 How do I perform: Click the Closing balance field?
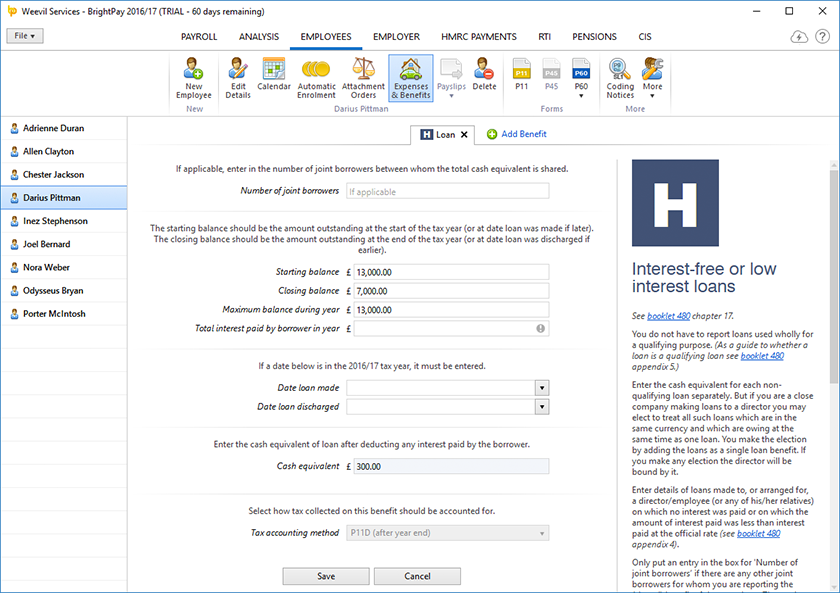click(451, 291)
